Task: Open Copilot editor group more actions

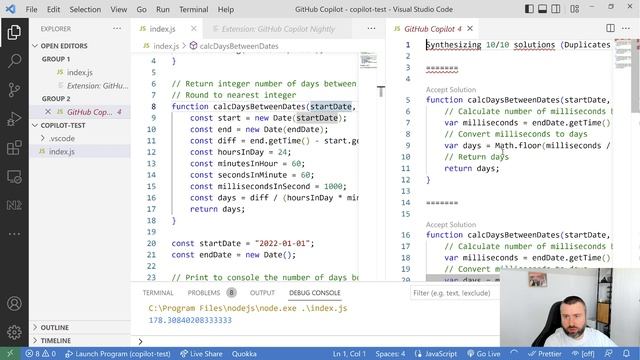Action: tap(626, 28)
